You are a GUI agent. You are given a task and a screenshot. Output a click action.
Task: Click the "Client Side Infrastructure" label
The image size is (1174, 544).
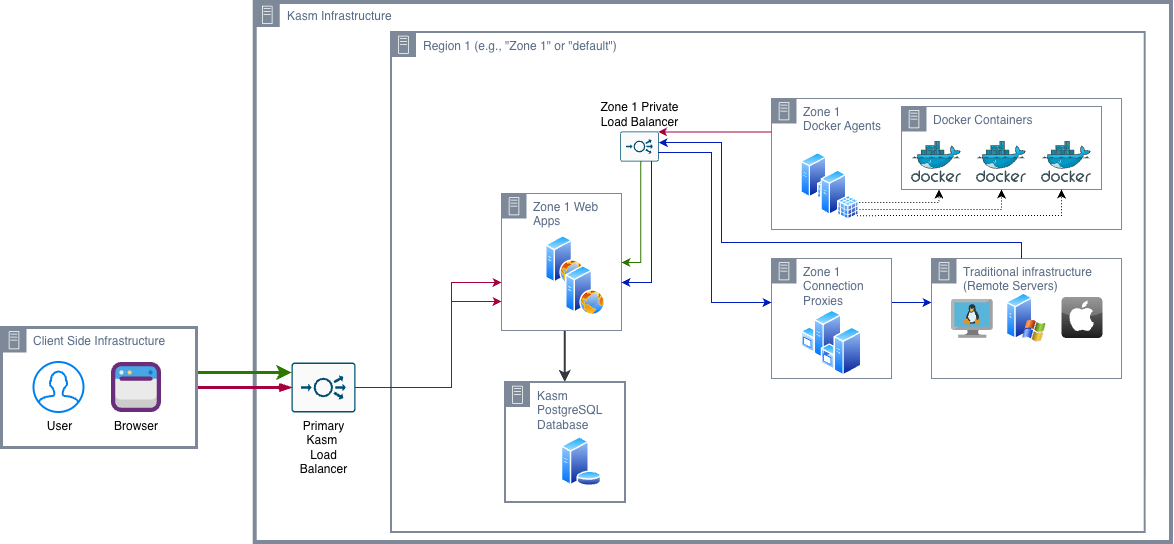(99, 340)
